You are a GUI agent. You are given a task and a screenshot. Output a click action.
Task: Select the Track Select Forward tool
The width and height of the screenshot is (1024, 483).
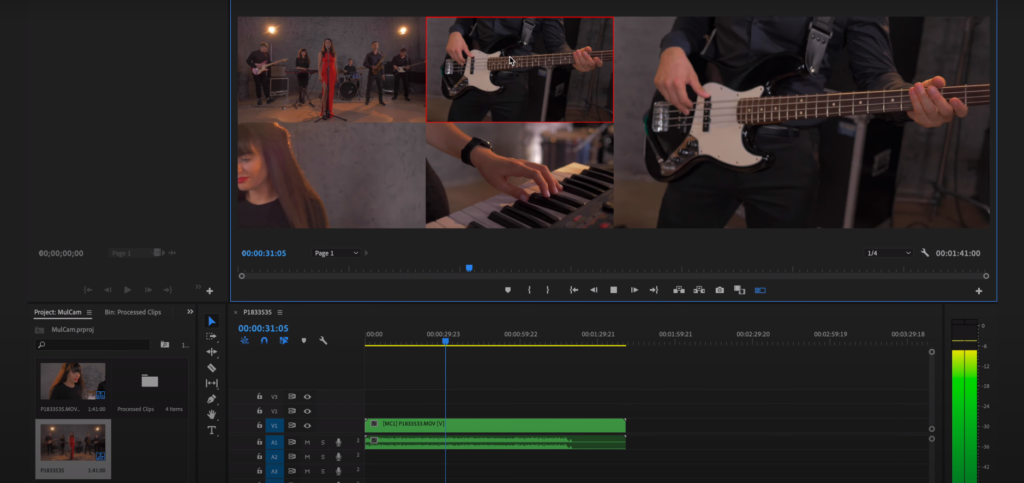211,337
